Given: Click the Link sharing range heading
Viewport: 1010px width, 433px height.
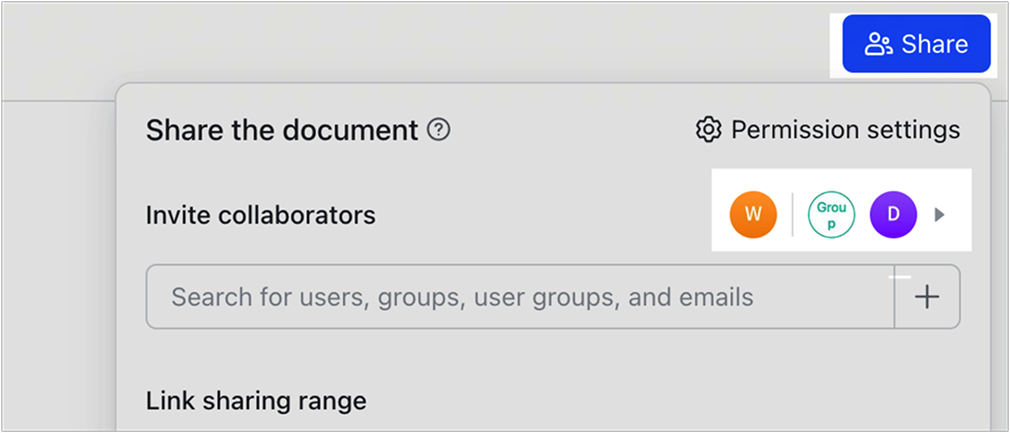Looking at the screenshot, I should click(256, 401).
